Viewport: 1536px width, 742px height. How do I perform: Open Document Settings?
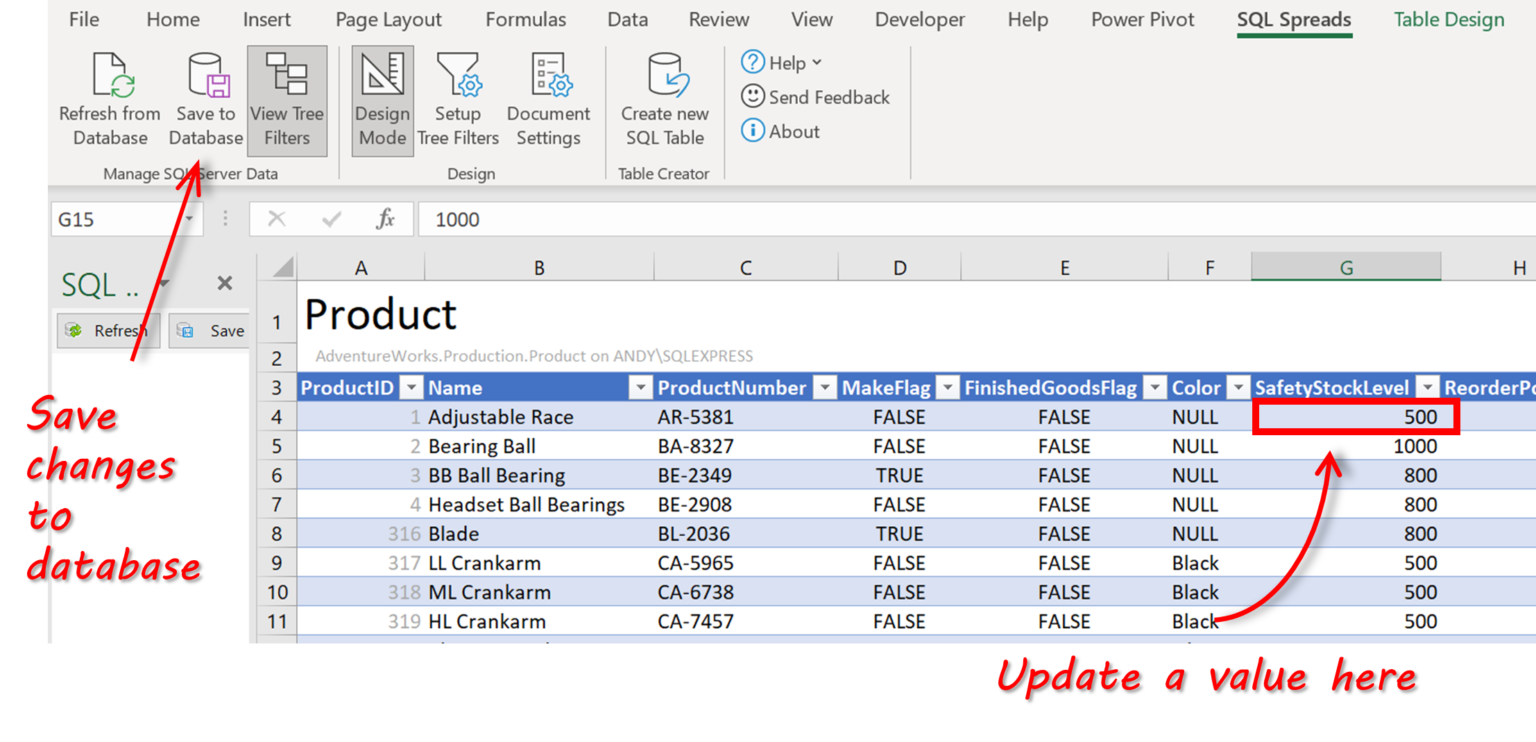[548, 97]
